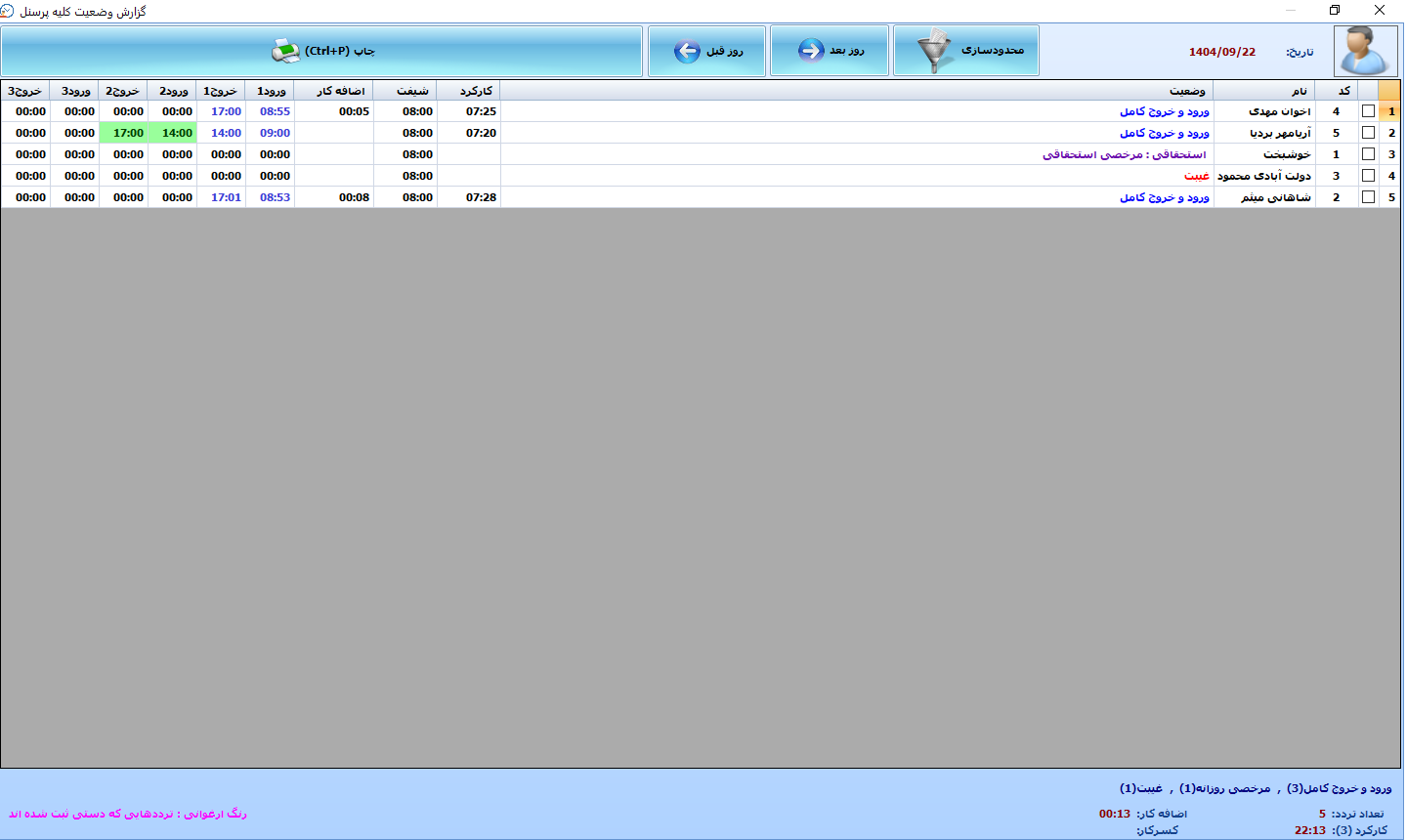Click the date field 1404/09/22
The image size is (1407, 840).
coord(1221,52)
